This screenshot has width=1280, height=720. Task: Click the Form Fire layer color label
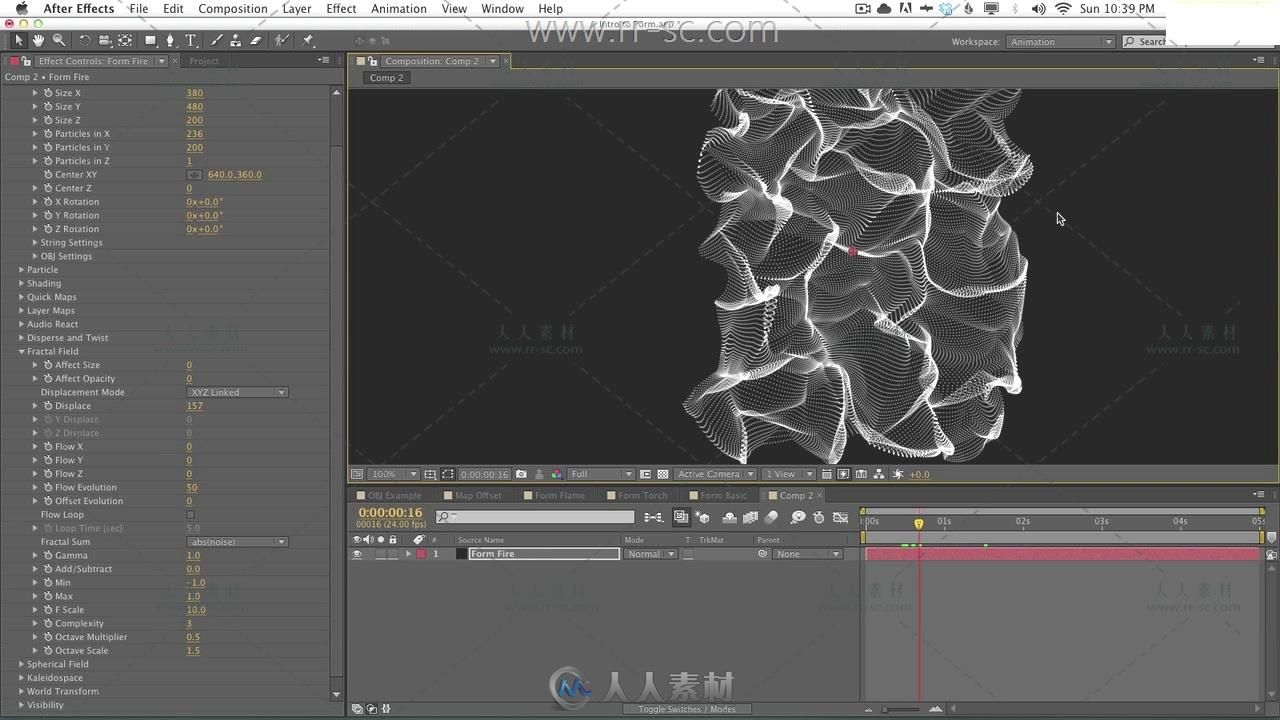(x=421, y=554)
